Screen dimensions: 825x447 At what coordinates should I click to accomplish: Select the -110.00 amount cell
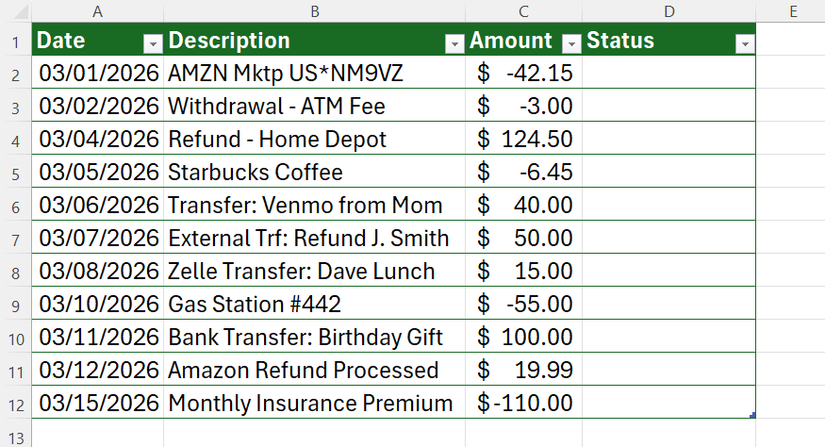(523, 404)
